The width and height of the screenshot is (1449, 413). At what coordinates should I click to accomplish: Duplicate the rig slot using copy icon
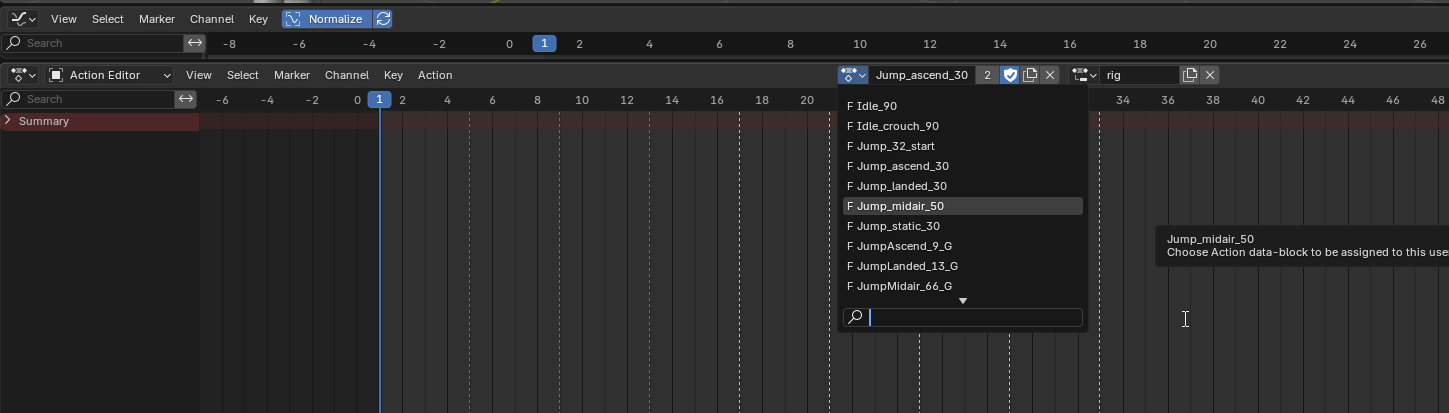click(x=1190, y=75)
